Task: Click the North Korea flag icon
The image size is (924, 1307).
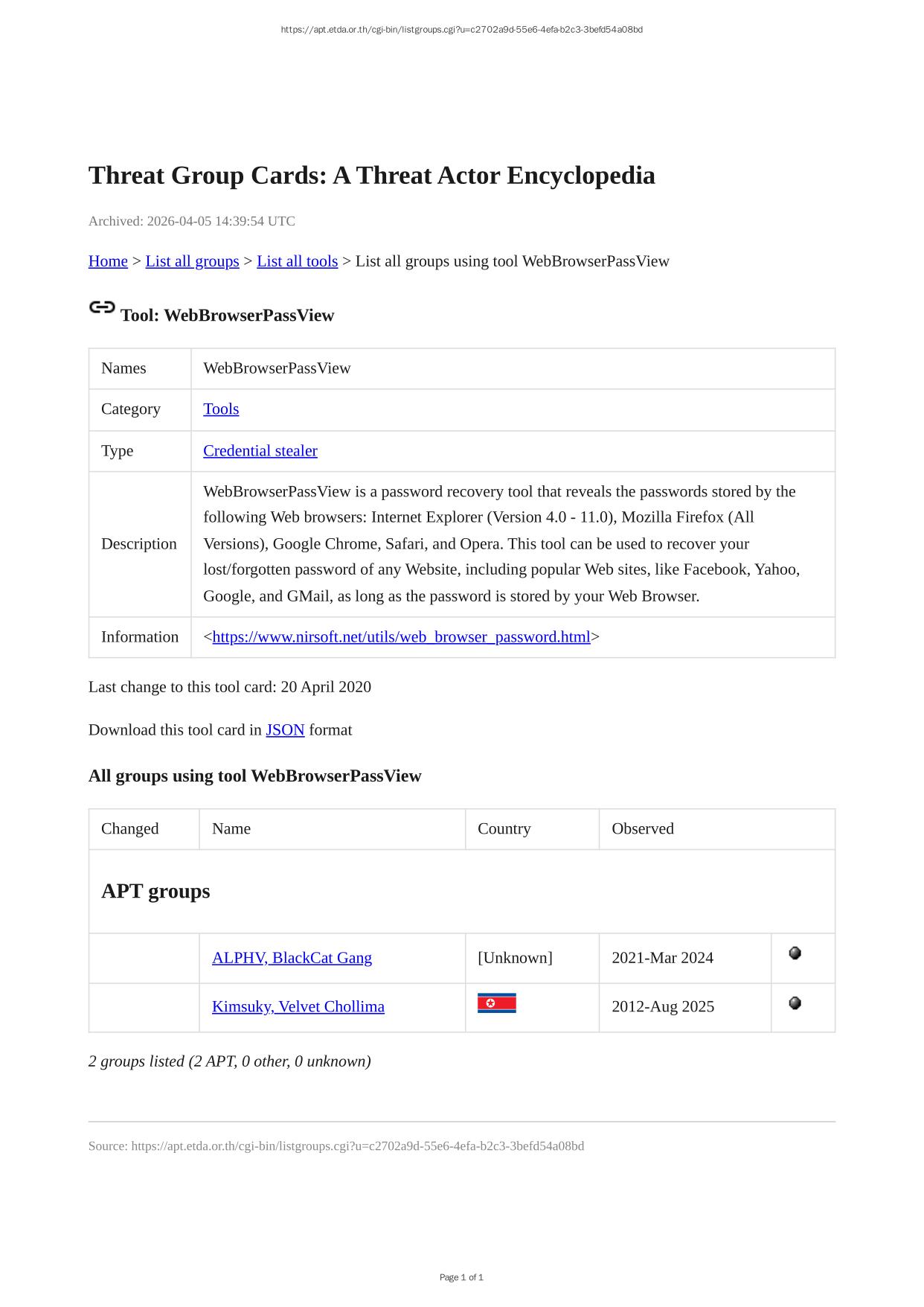Action: pos(496,1003)
